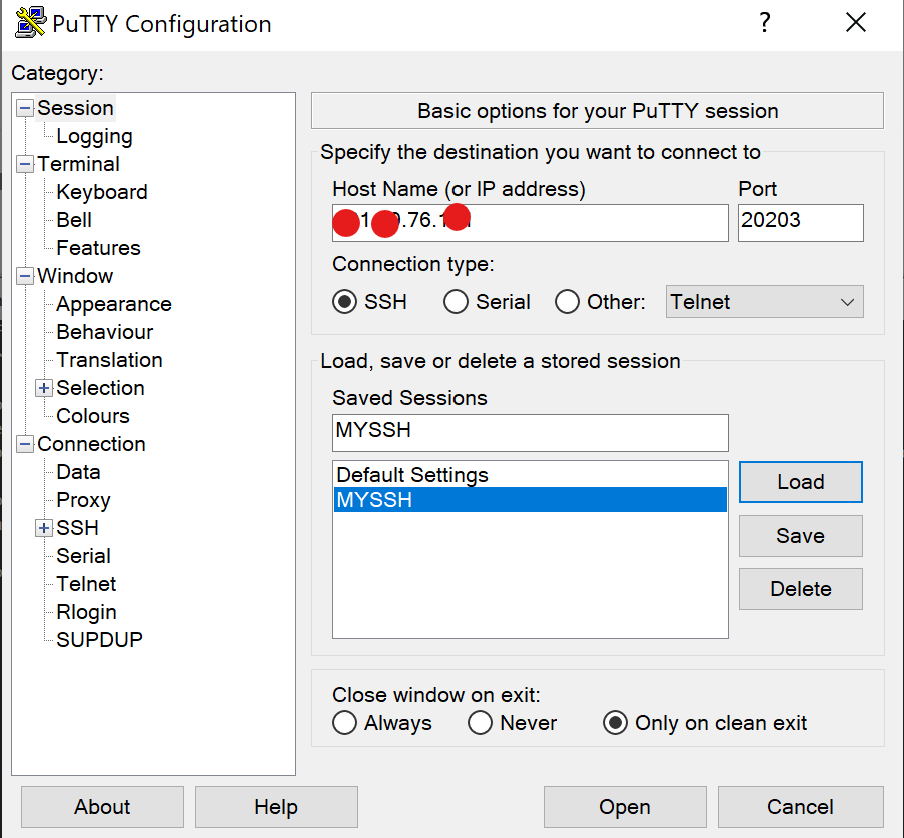
Task: Expand the SSH tree node
Action: click(x=44, y=527)
